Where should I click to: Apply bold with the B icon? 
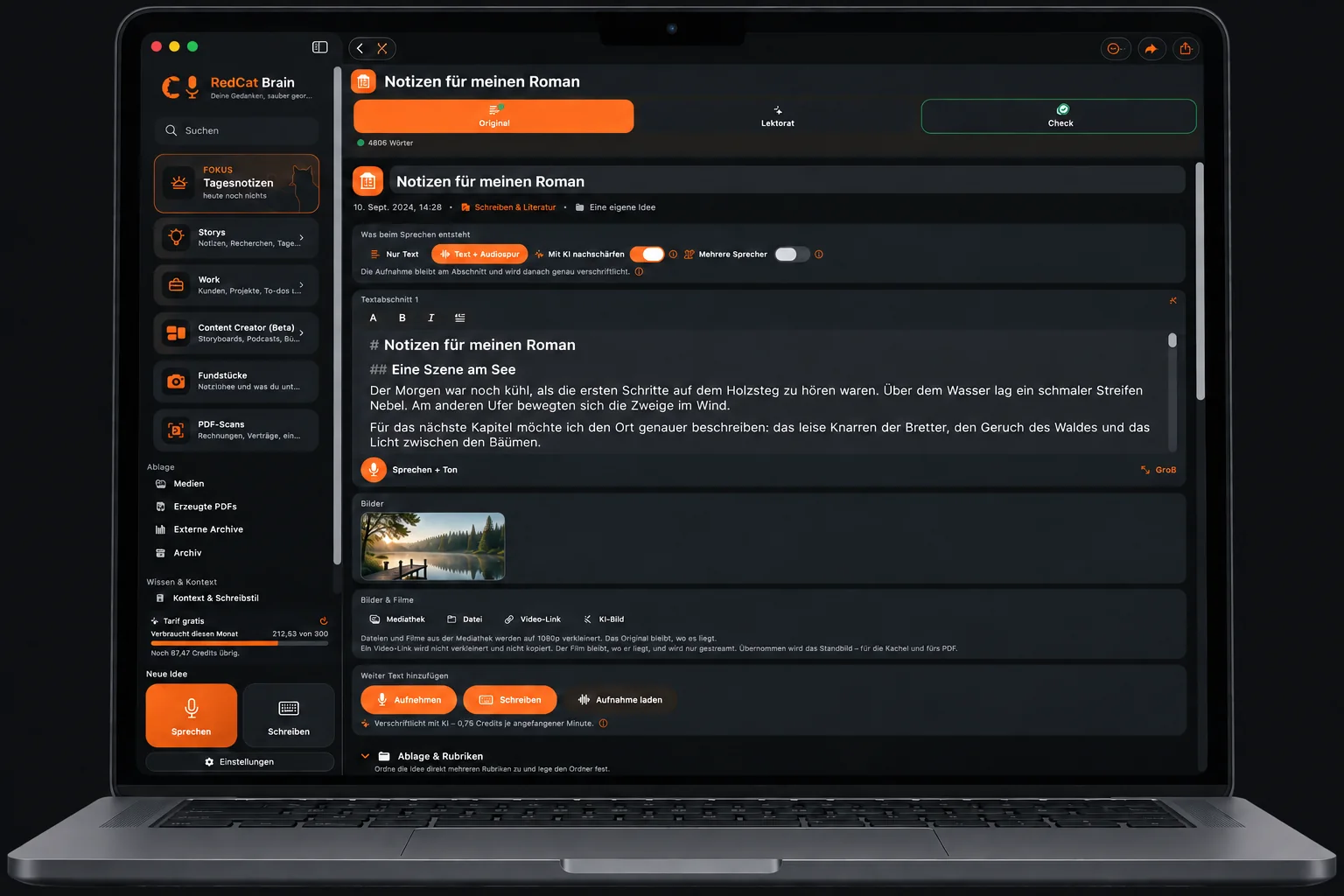402,318
